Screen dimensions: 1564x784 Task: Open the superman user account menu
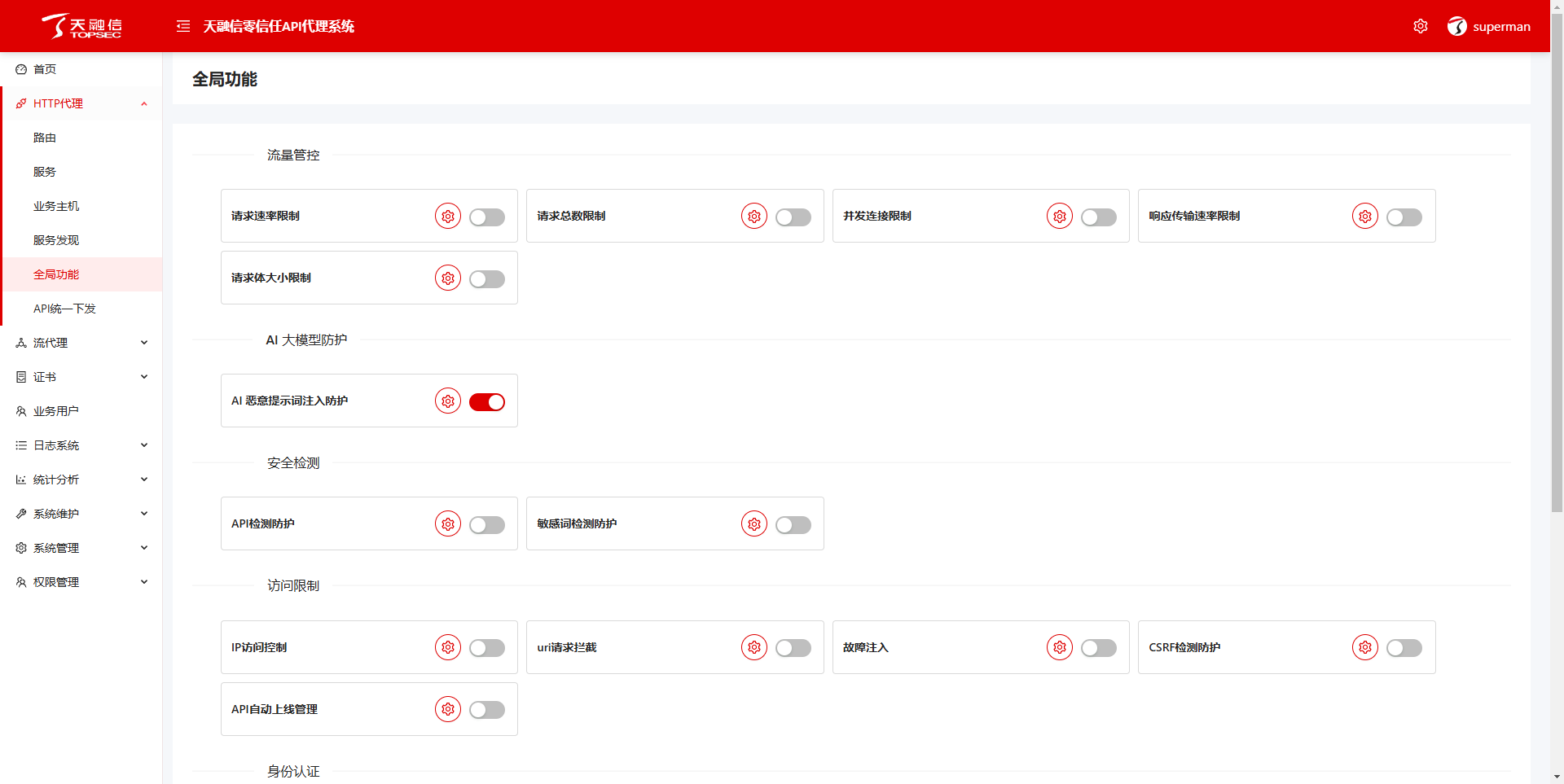point(1489,26)
